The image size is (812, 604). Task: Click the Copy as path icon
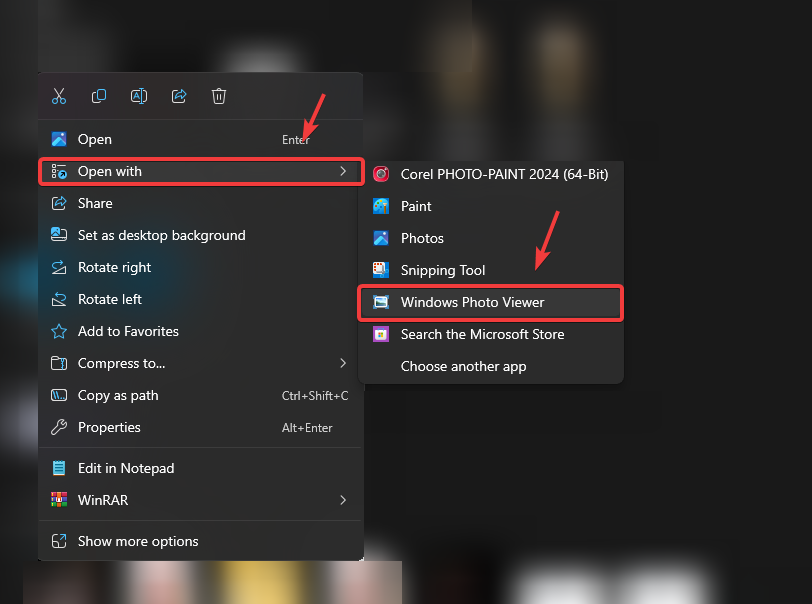click(59, 395)
